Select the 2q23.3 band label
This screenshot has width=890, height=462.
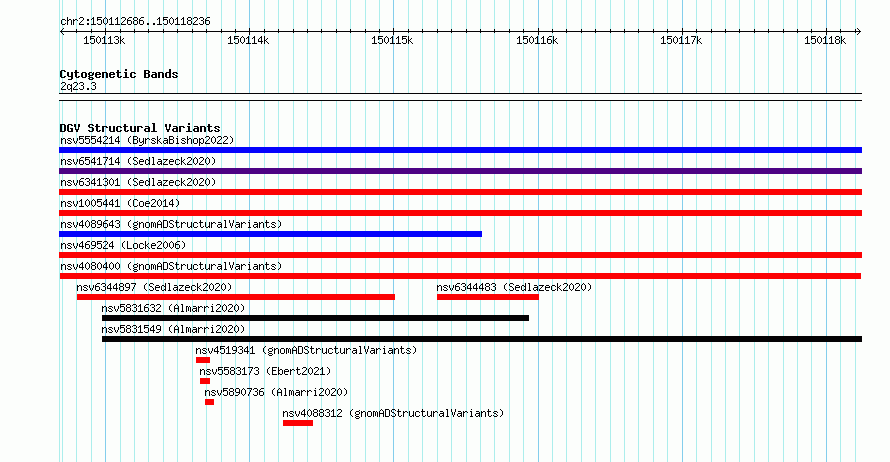[x=78, y=87]
